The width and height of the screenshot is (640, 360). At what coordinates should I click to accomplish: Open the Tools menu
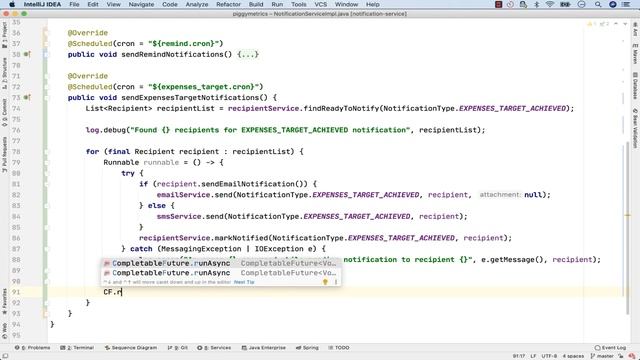[x=298, y=4]
